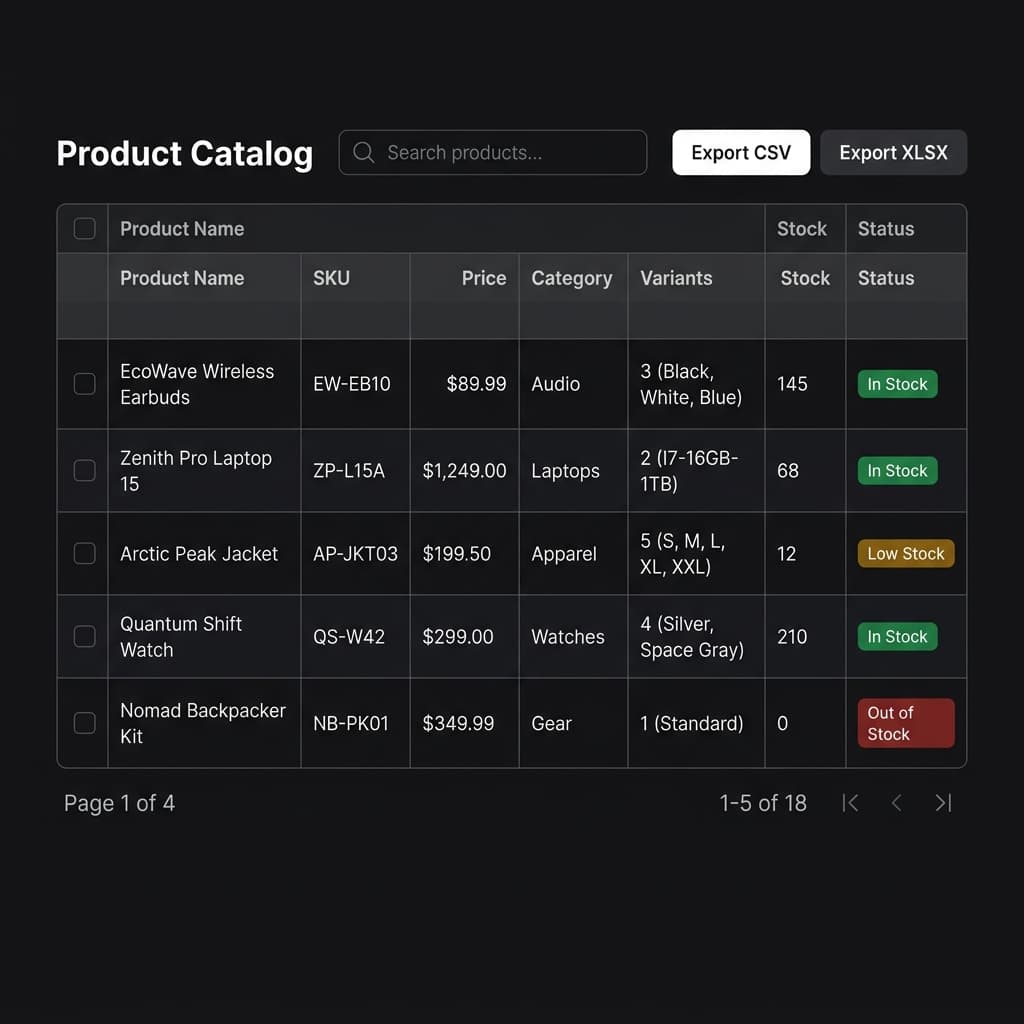Click the Product Name column header
Viewport: 1024px width, 1024px height.
182,278
